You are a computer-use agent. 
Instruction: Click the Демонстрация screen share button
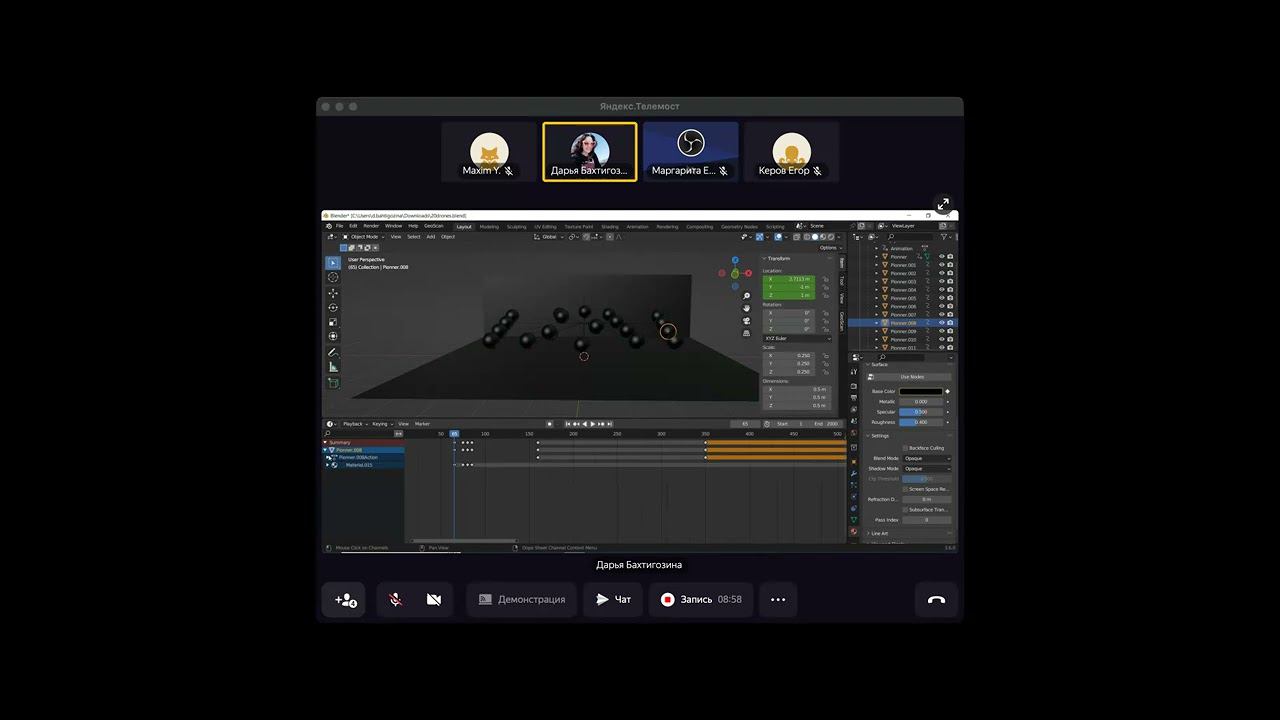[x=521, y=600]
